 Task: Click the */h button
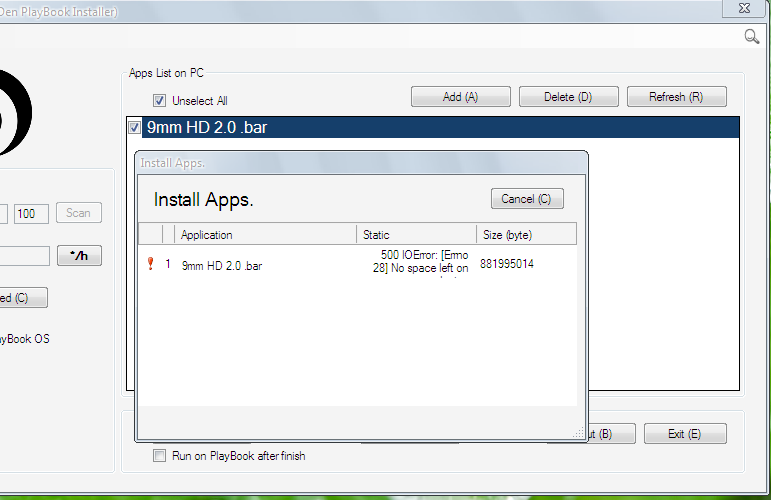point(79,256)
